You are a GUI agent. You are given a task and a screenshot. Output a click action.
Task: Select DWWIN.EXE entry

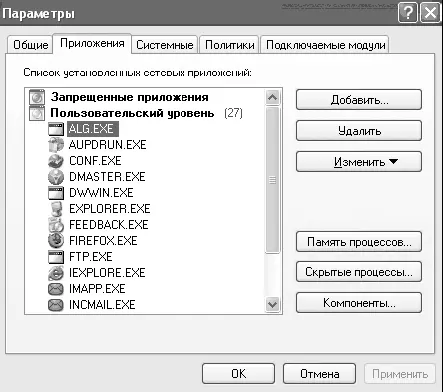(x=101, y=193)
